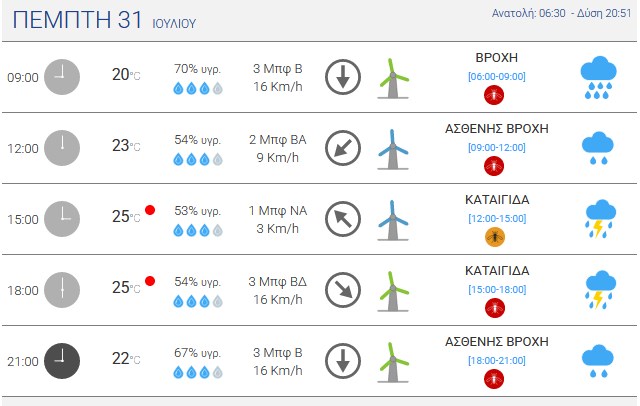Click the clock icon next to 12:00

[x=62, y=148]
